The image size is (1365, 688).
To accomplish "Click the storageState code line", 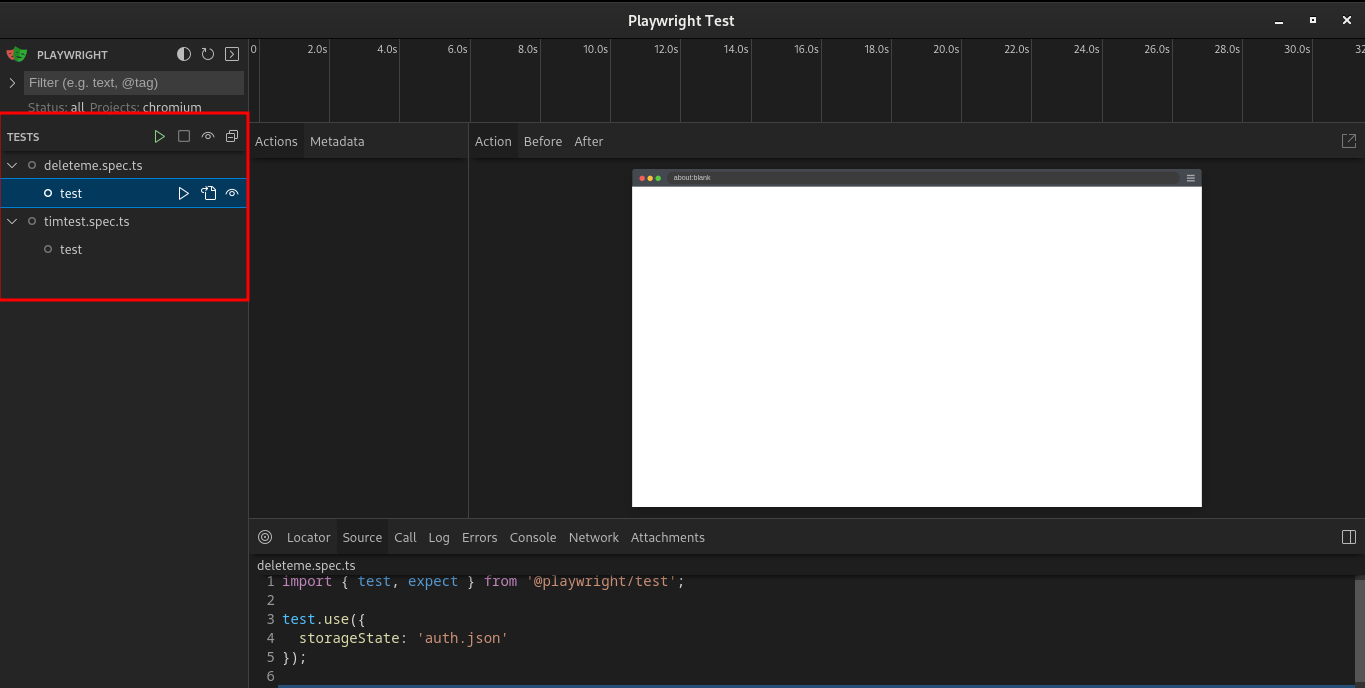I will [404, 638].
